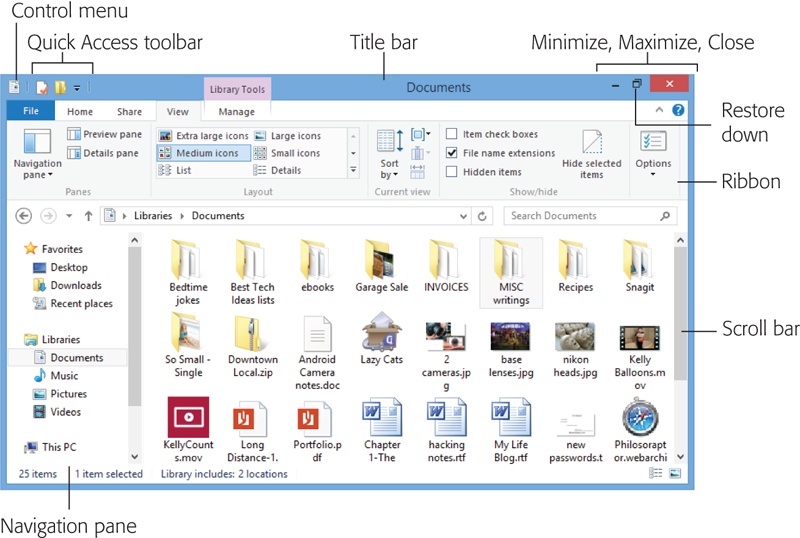This screenshot has height=538, width=800.
Task: Click the Properties icon in Quick Access toolbar
Action: tap(42, 88)
